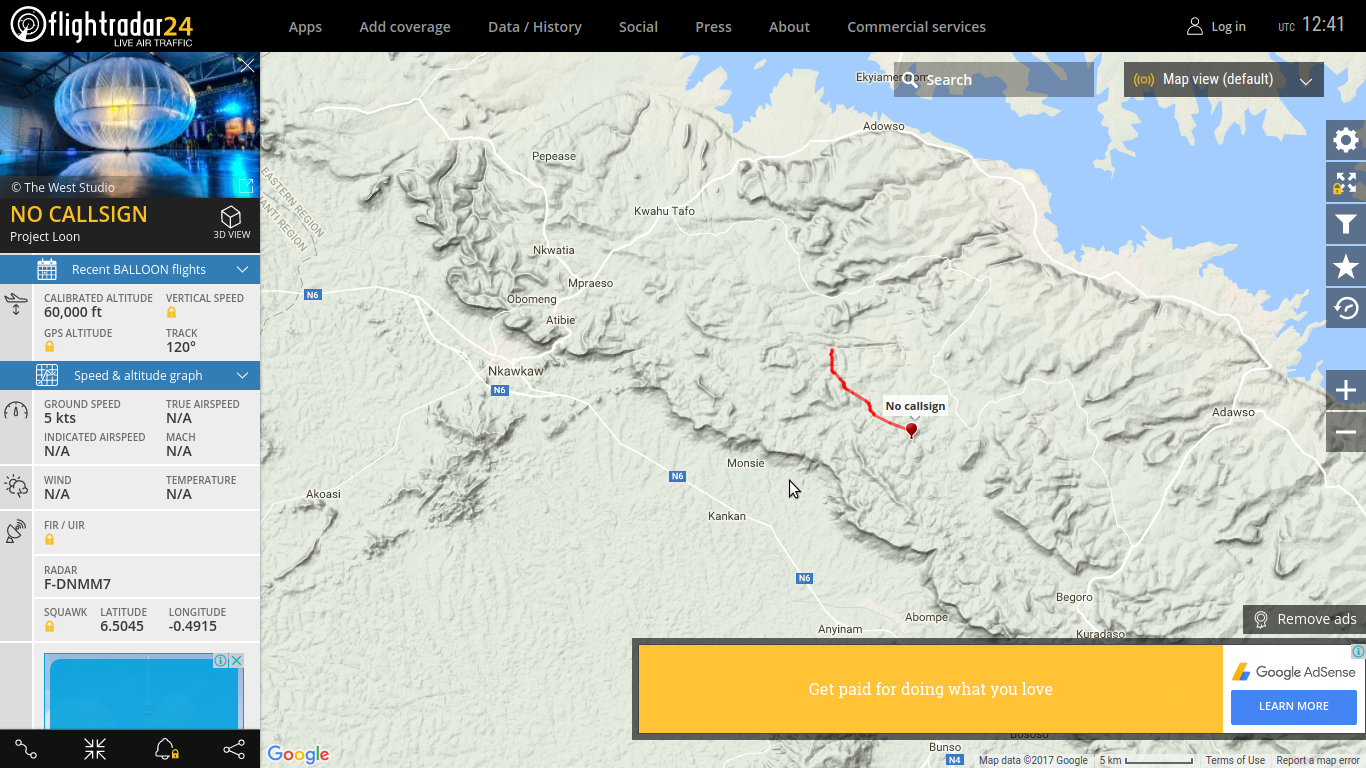Click the center-on-aircraft arrows icon
The height and width of the screenshot is (768, 1366).
pyautogui.click(x=95, y=749)
